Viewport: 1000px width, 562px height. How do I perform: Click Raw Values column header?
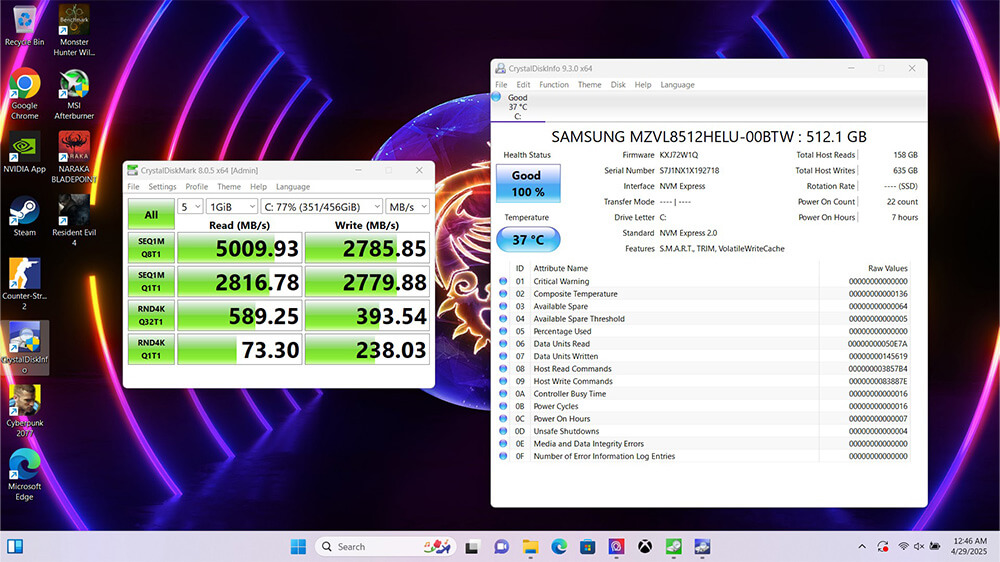[x=887, y=269]
